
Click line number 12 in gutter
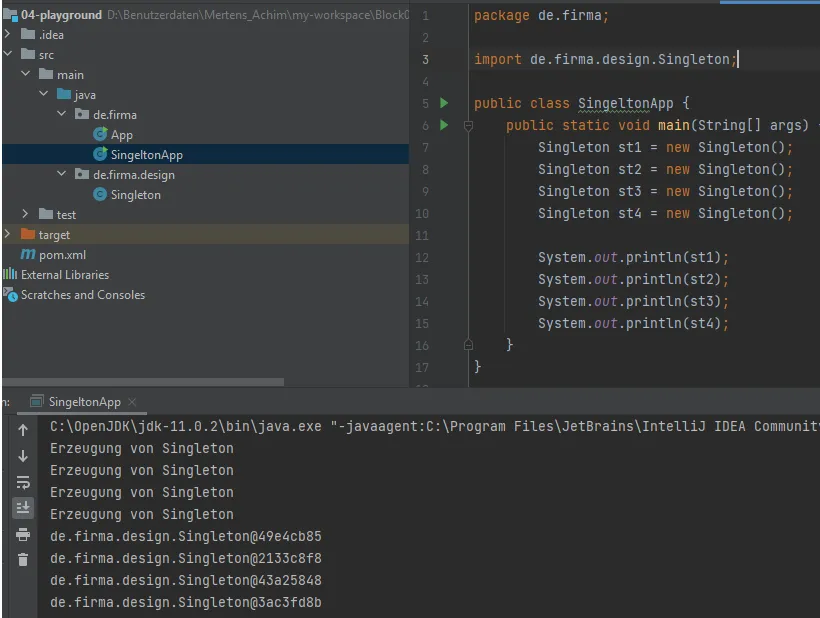(422, 258)
